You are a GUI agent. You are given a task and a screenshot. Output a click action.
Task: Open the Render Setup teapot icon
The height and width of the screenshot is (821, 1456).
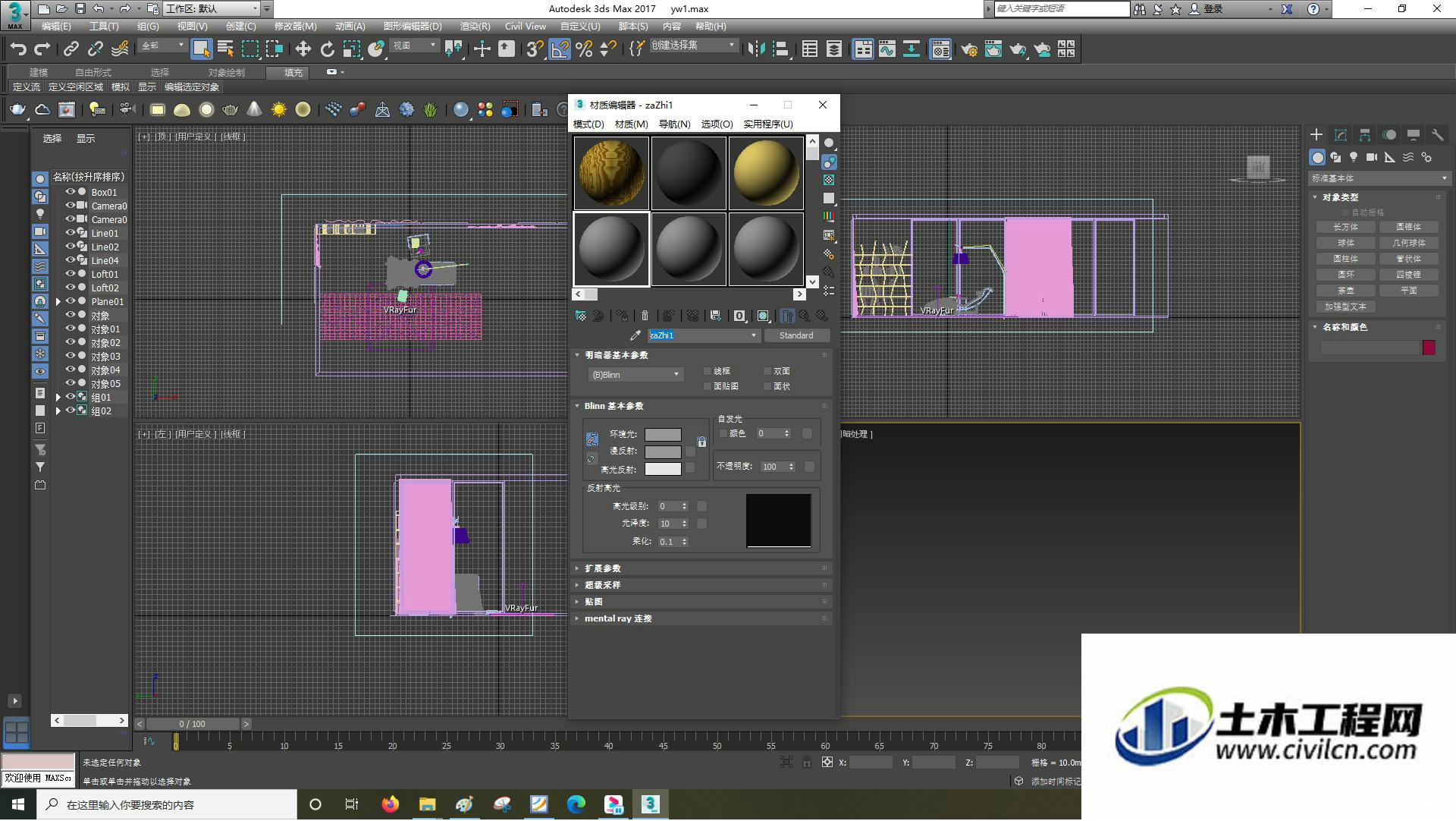coord(968,49)
